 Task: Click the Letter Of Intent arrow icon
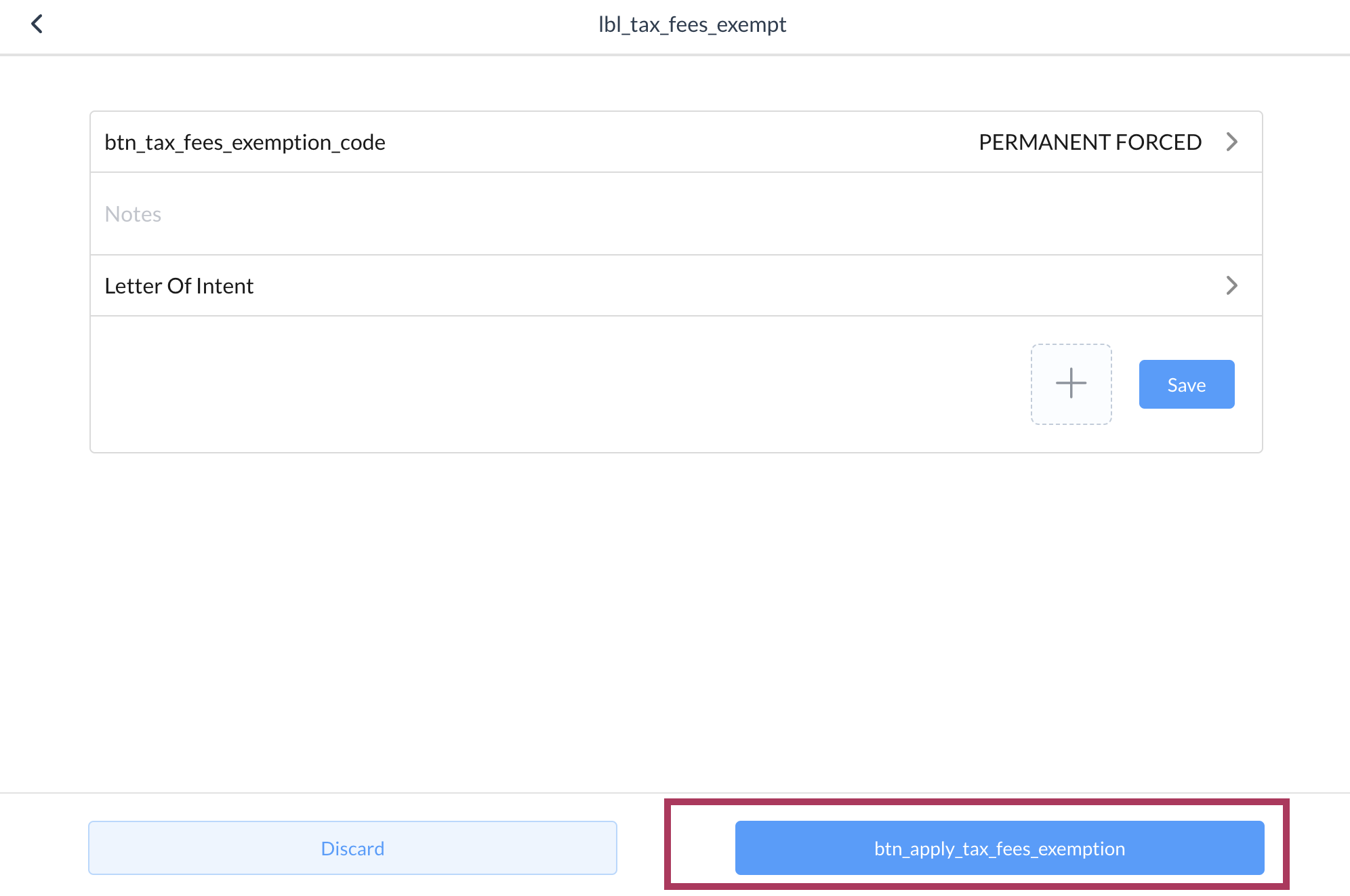click(1231, 285)
